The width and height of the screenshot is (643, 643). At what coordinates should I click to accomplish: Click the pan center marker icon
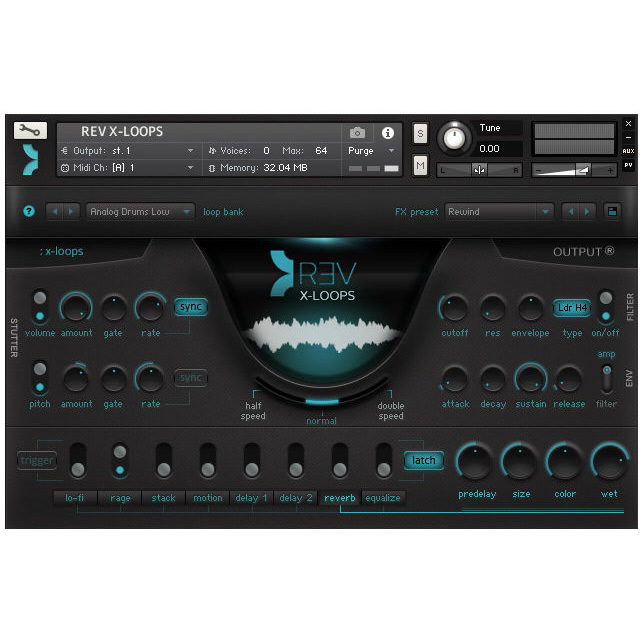(479, 170)
